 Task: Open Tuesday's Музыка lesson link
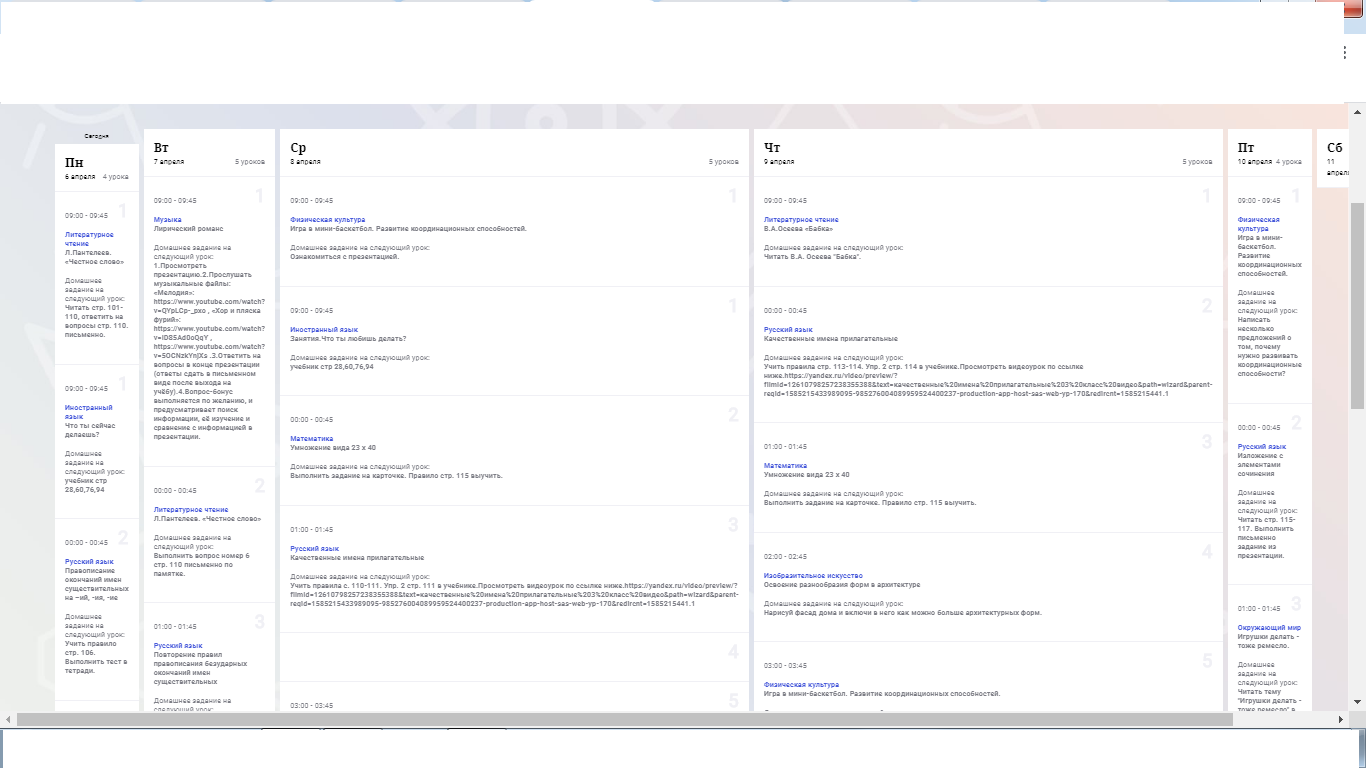(167, 219)
